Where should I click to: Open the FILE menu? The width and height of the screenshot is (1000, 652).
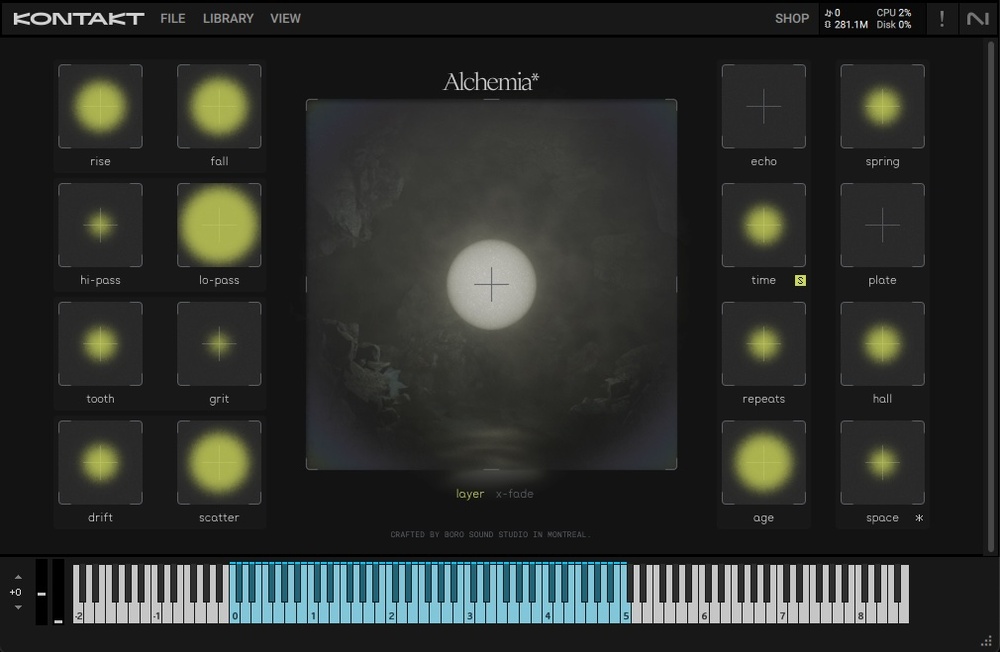pos(173,18)
